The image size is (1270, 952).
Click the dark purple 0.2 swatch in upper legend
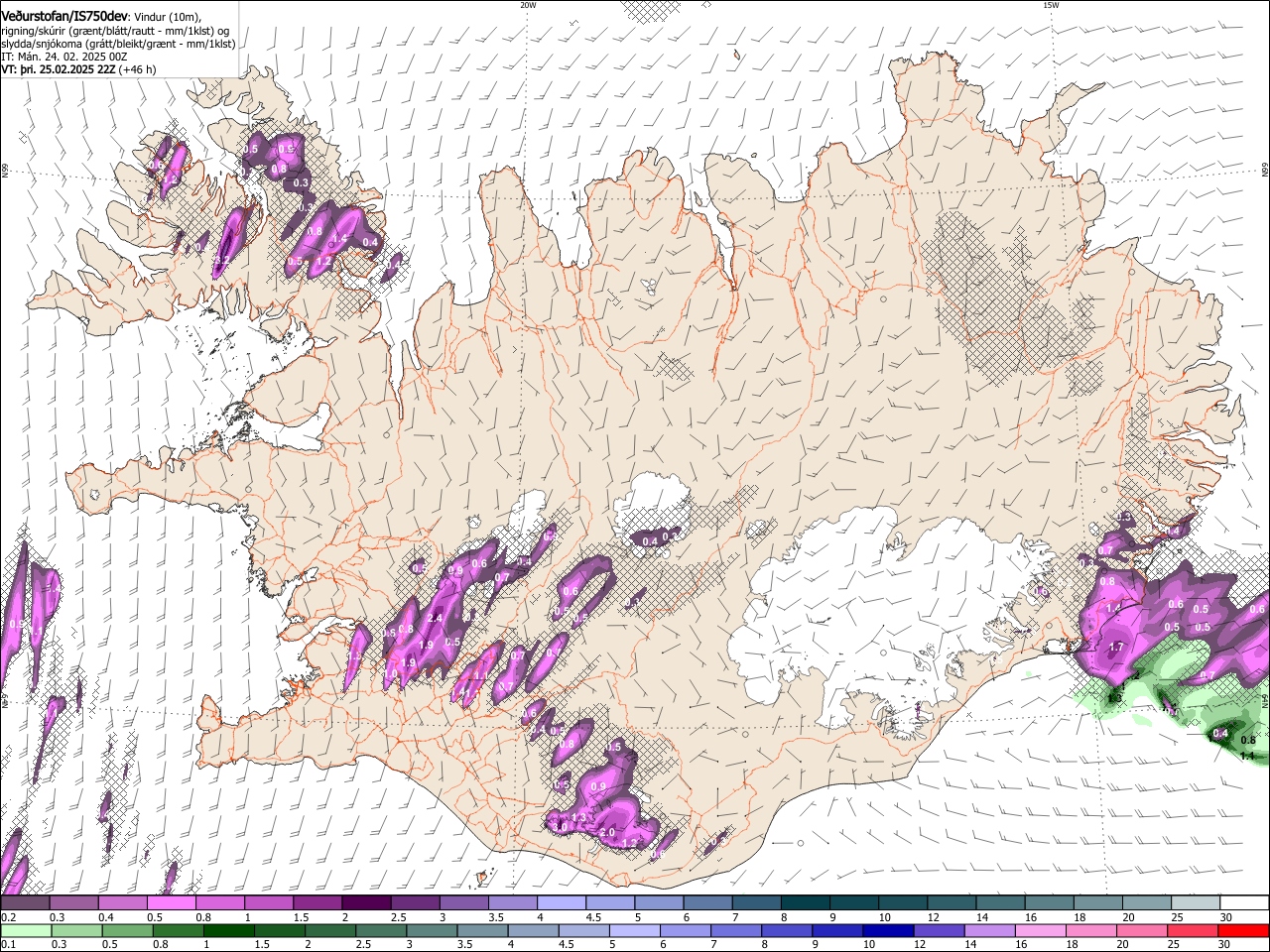25,903
